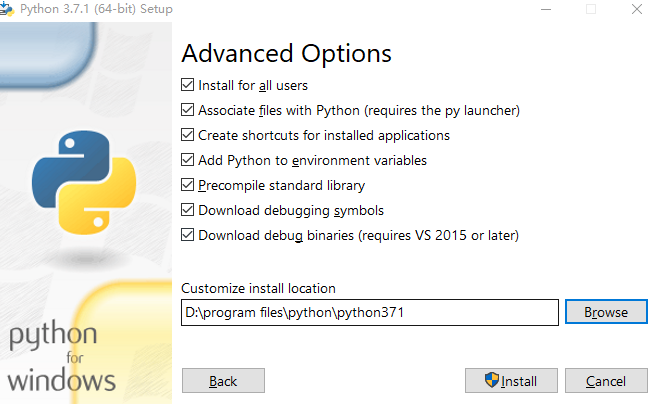Screen dimensions: 652x404
Task: Toggle Associate files with Python checkbox
Action: (188, 110)
